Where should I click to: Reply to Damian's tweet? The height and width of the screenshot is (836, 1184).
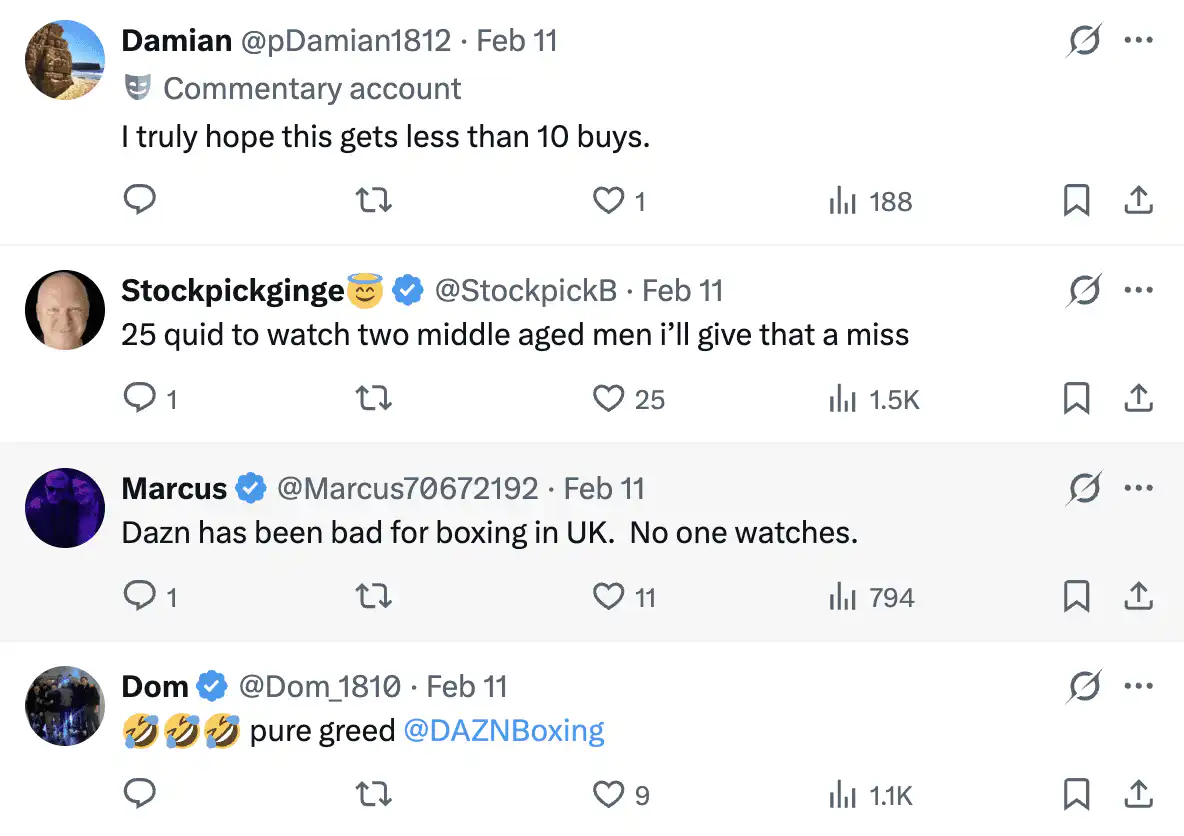(139, 201)
